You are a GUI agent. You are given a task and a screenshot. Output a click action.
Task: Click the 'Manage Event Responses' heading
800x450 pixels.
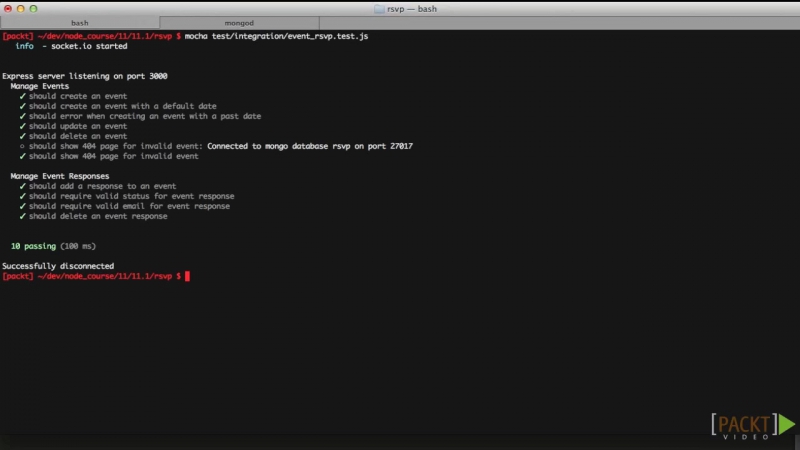60,176
